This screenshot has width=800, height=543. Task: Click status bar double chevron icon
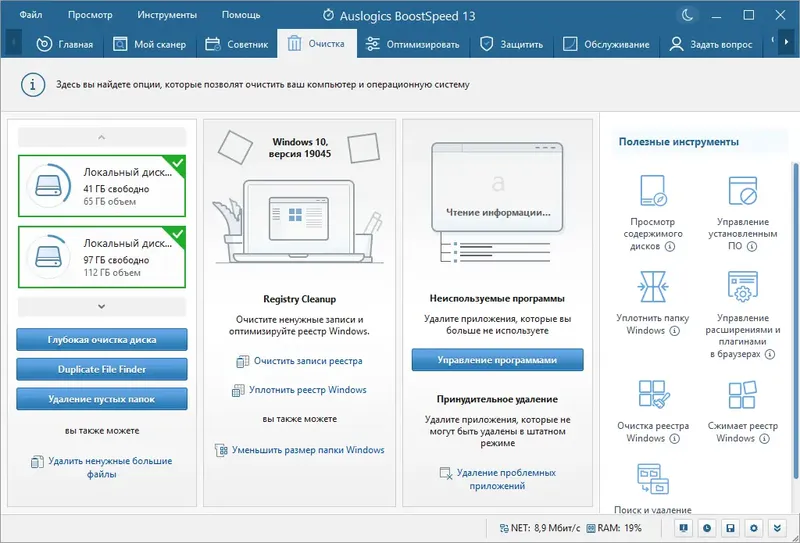pos(777,528)
